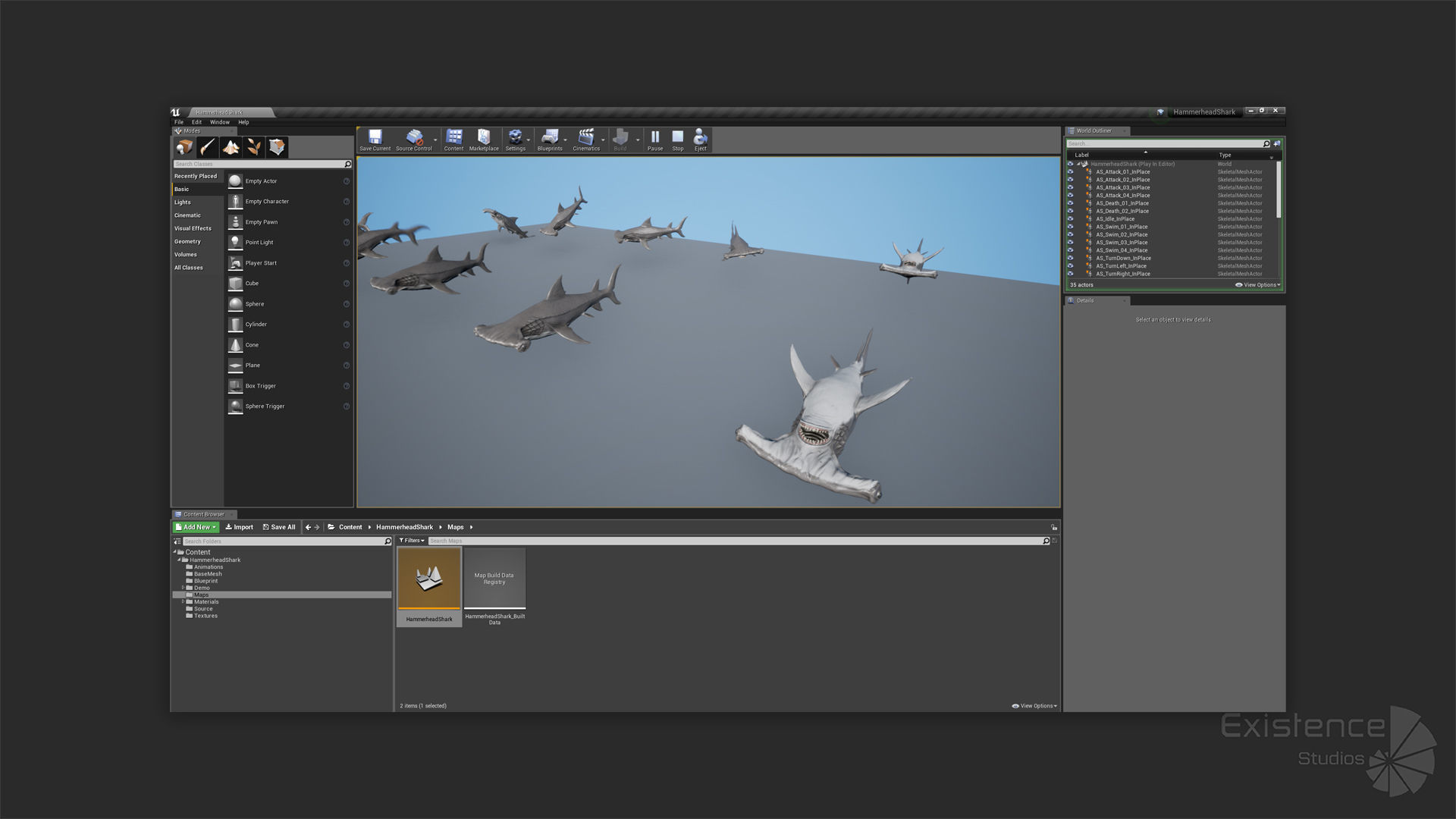Toggle visibility of AS_Idle_InPlace actor
Image resolution: width=1456 pixels, height=819 pixels.
coord(1070,219)
